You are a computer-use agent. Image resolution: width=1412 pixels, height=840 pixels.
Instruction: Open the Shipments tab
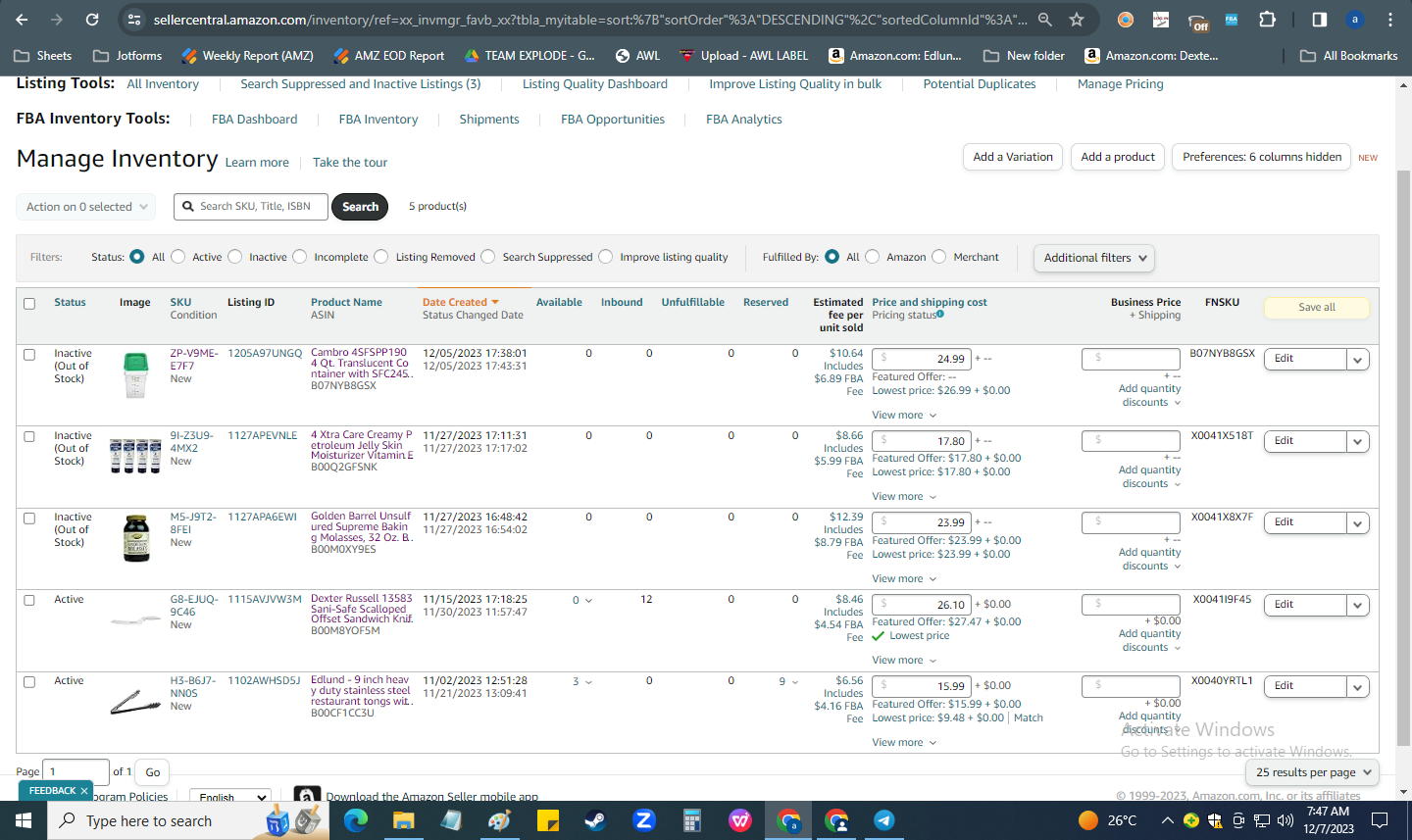click(489, 120)
